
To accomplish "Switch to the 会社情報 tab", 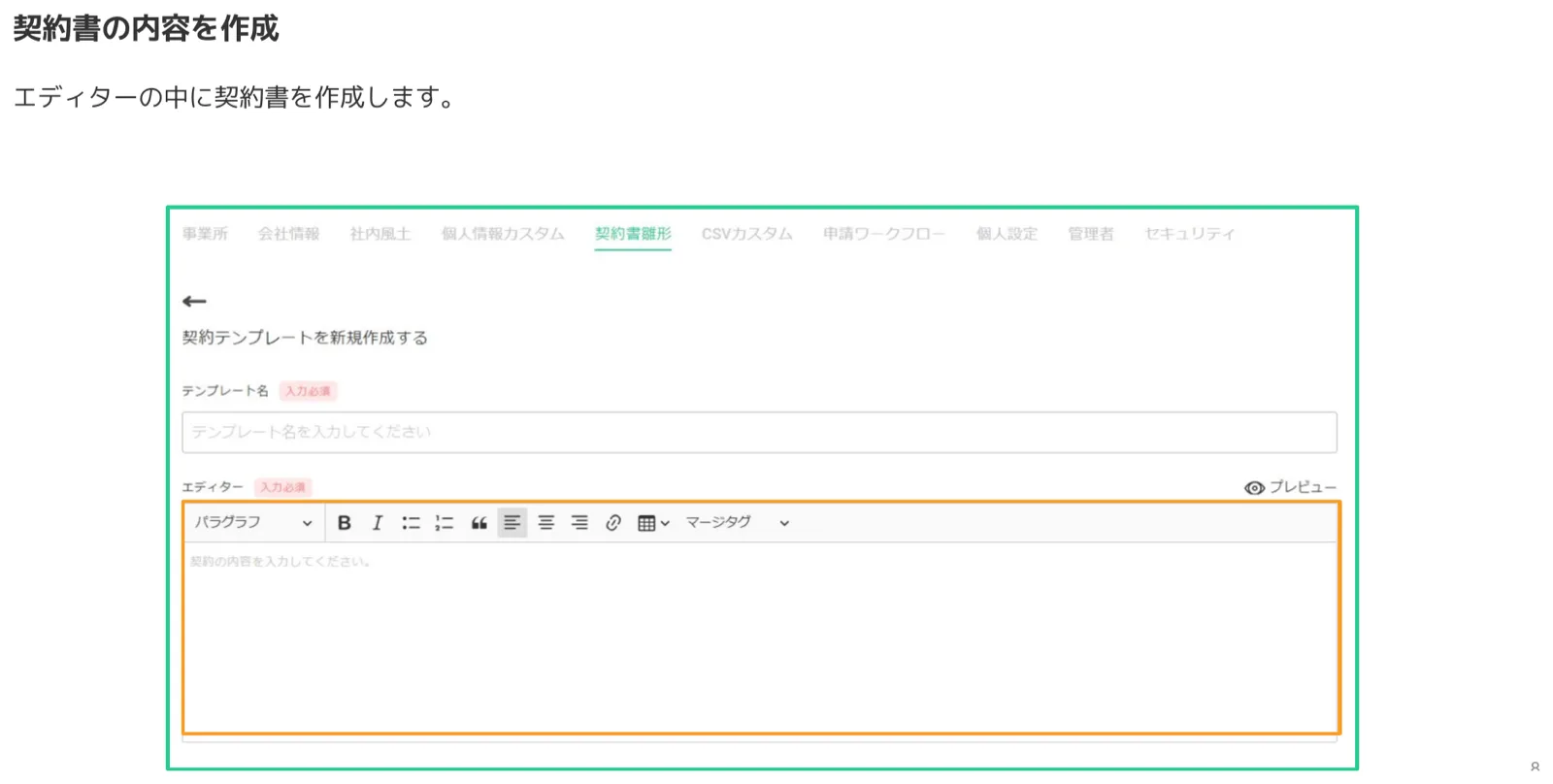I will pyautogui.click(x=288, y=234).
